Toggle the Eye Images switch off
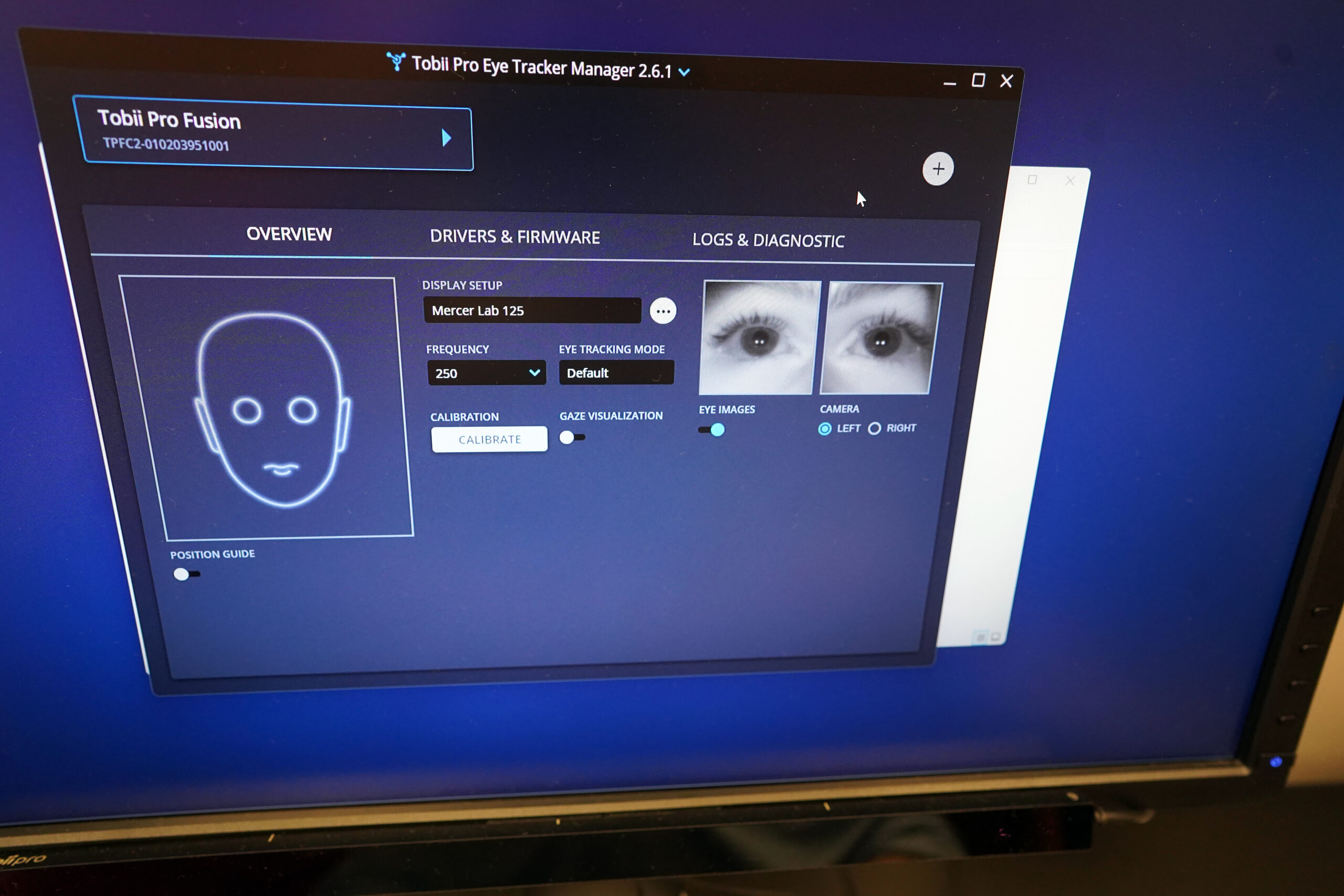This screenshot has height=896, width=1344. click(x=711, y=430)
